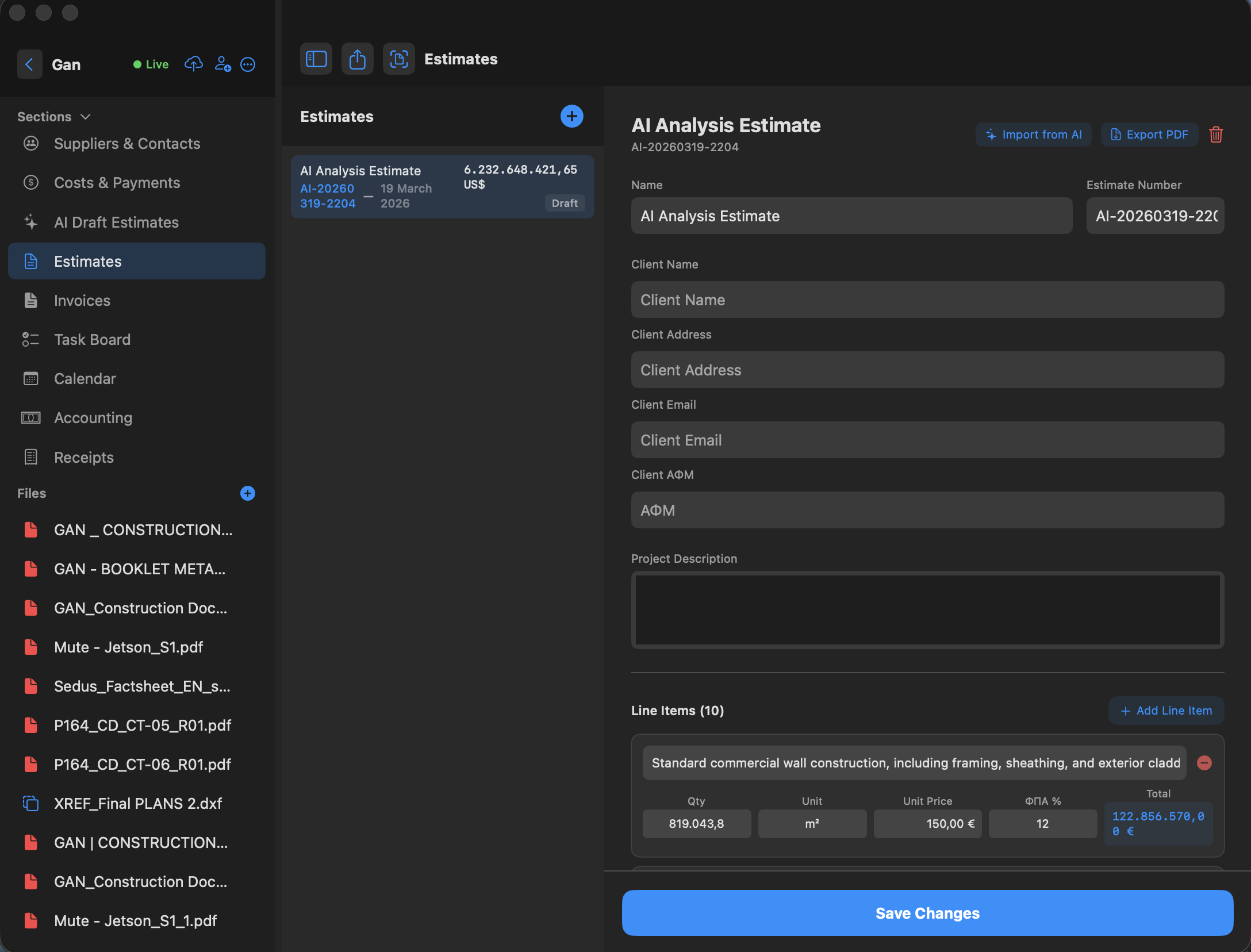Click the Save Changes button

coord(927,913)
